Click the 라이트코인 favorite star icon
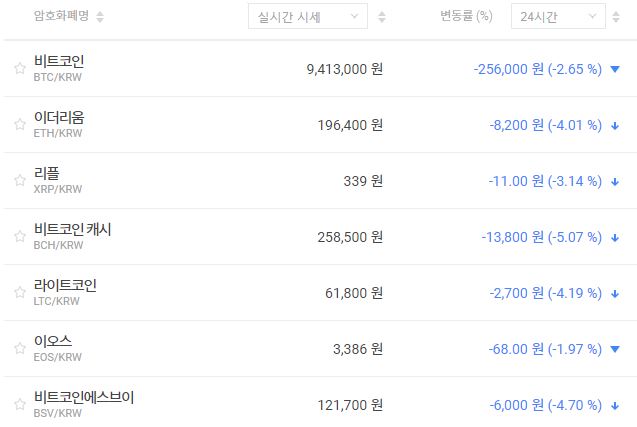 (19, 293)
